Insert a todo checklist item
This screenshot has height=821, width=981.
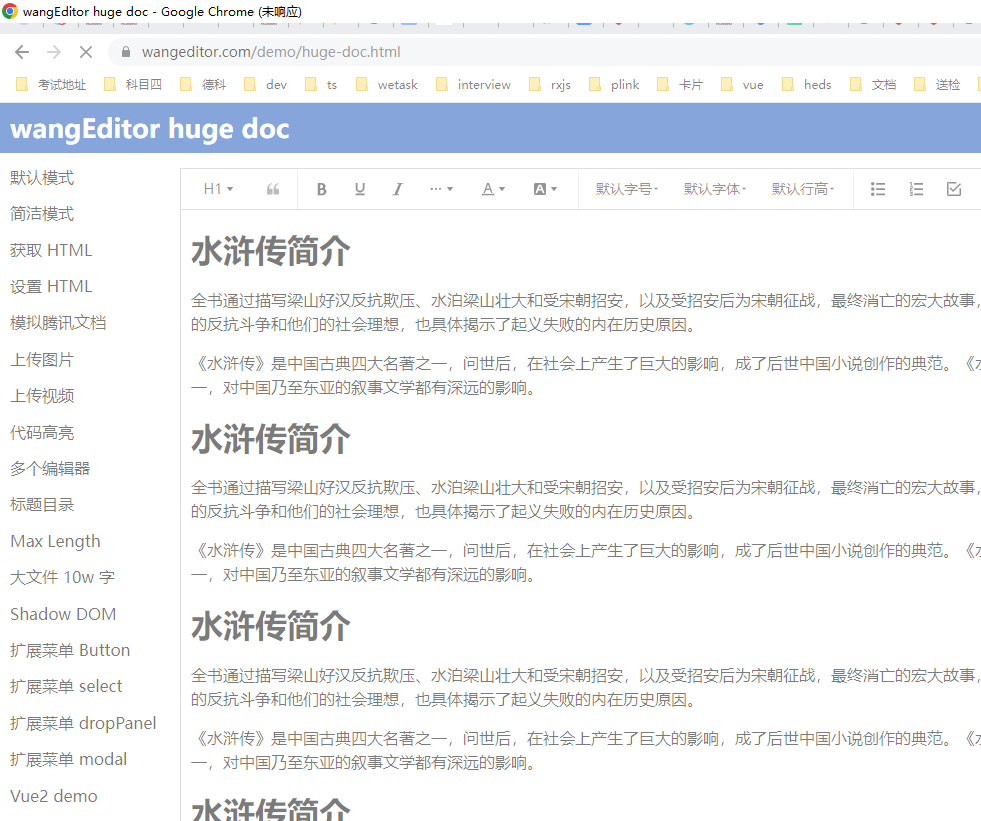tap(953, 188)
